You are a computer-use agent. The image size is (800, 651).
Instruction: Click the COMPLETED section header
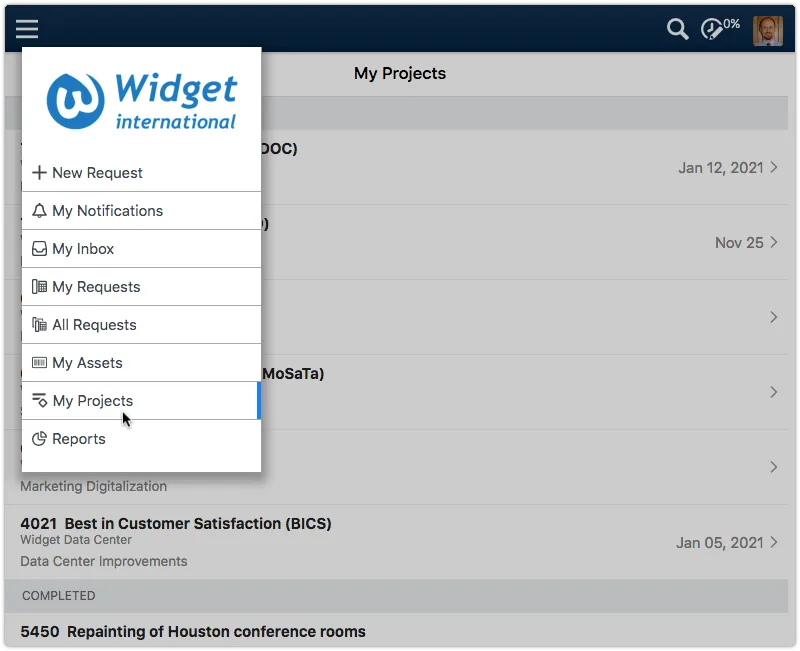pyautogui.click(x=58, y=595)
